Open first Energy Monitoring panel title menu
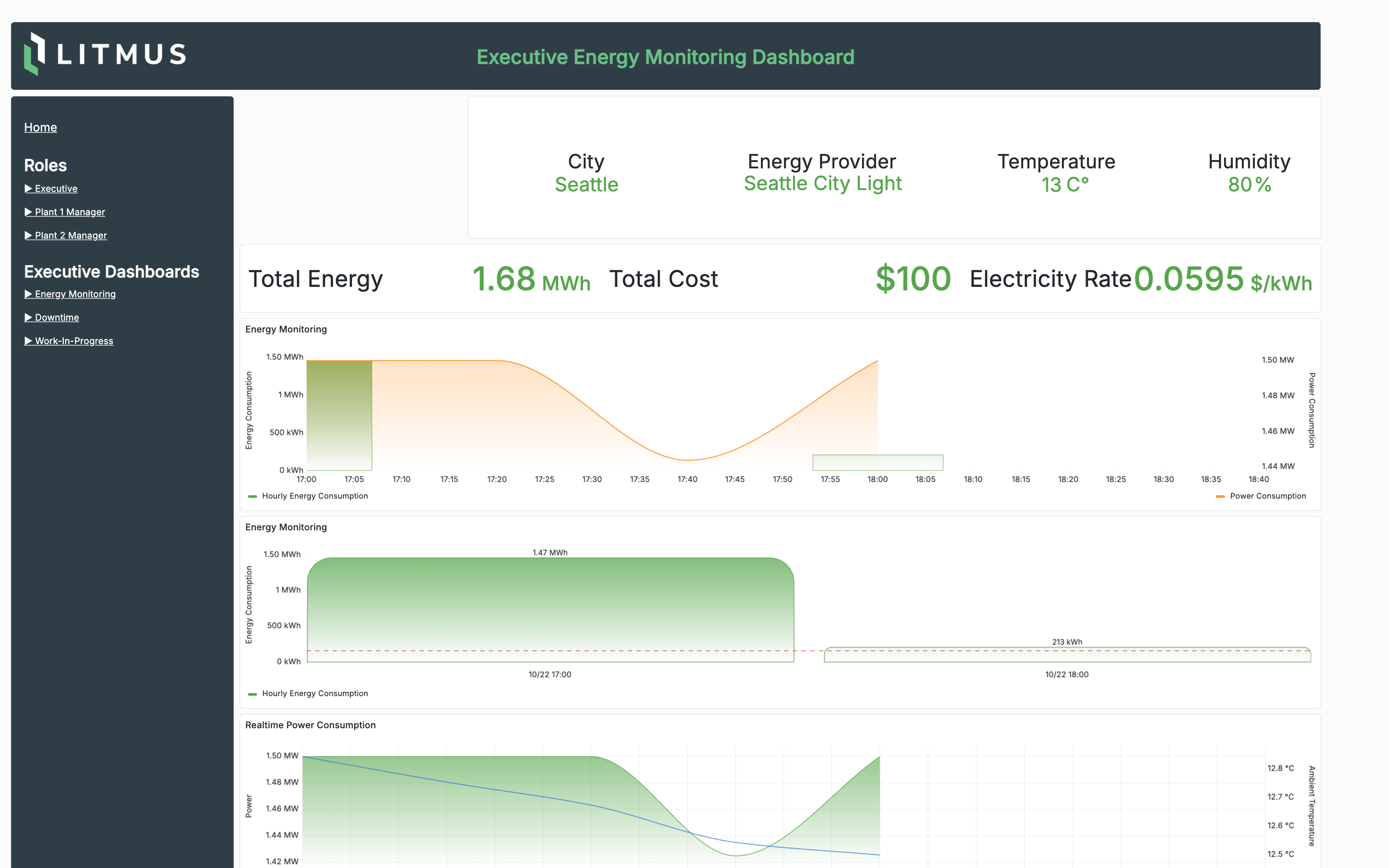Screen dimensions: 1389x868 [286, 329]
